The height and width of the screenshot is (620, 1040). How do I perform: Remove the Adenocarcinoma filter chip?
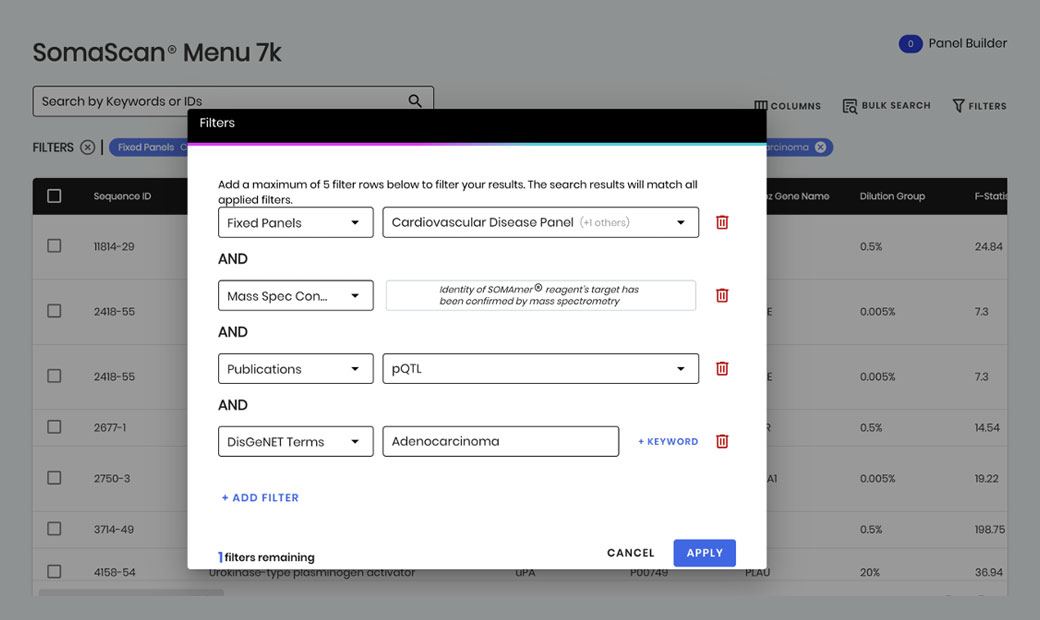tap(820, 147)
